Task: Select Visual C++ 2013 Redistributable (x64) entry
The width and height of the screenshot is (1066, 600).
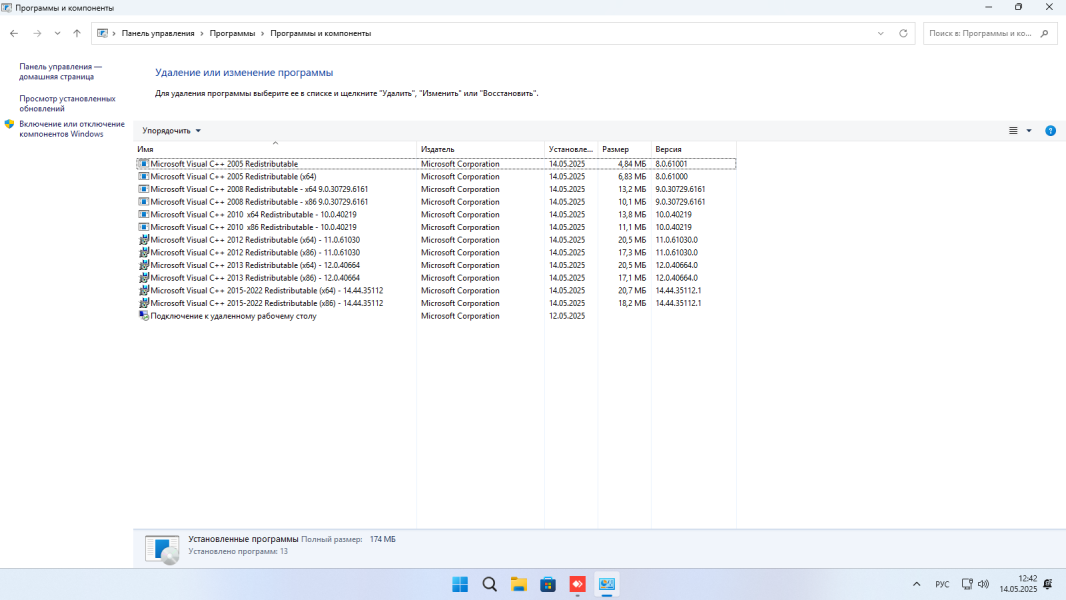Action: click(436, 265)
